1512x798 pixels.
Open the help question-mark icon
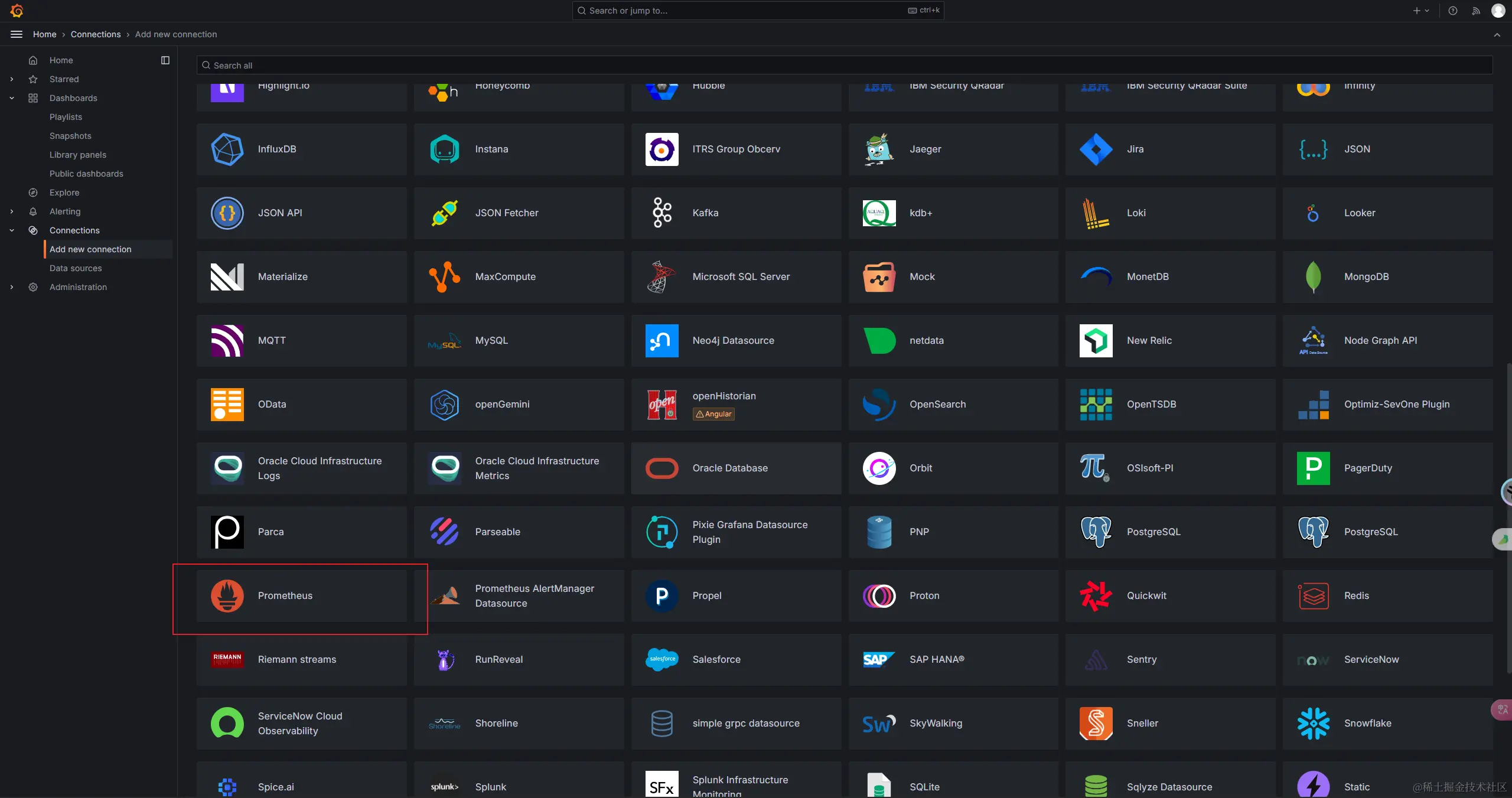click(1453, 11)
